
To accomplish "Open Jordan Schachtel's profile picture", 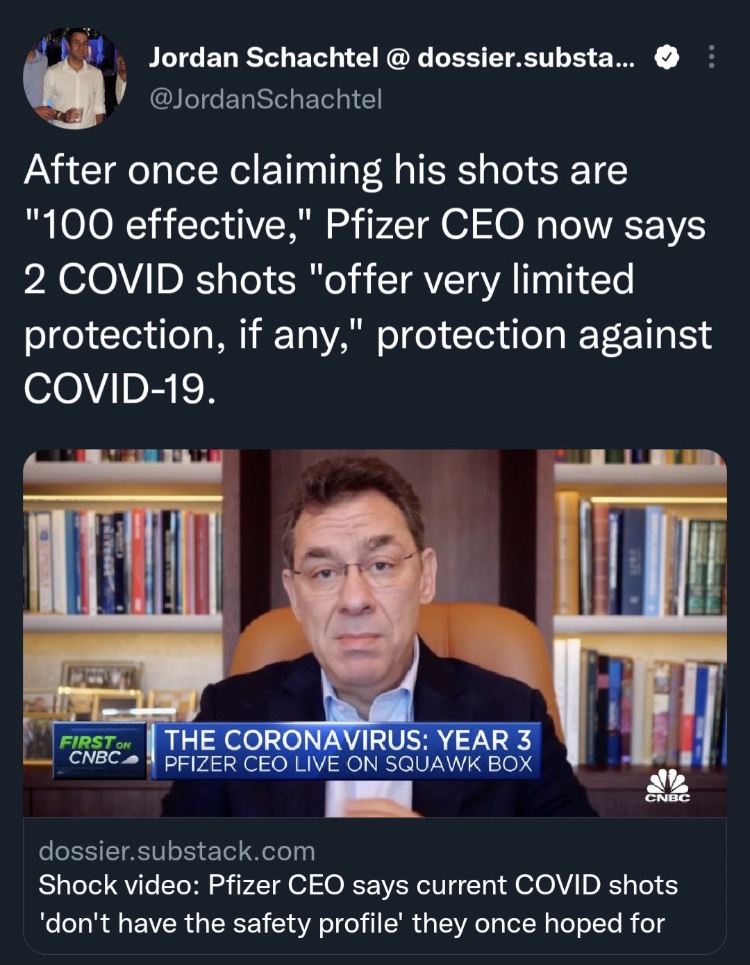I will [75, 79].
